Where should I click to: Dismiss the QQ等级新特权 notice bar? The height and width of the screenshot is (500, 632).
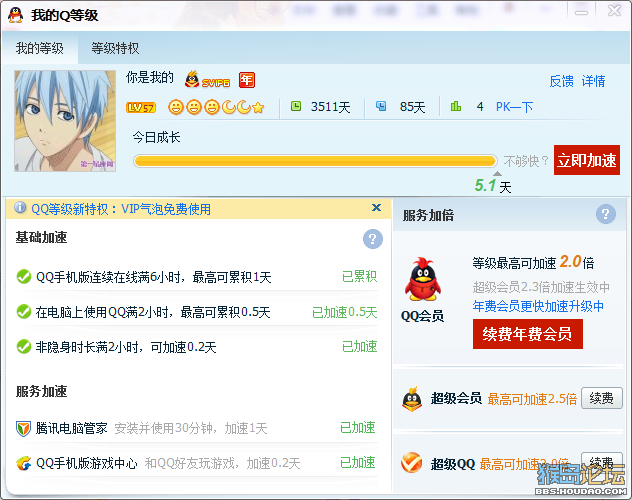376,207
